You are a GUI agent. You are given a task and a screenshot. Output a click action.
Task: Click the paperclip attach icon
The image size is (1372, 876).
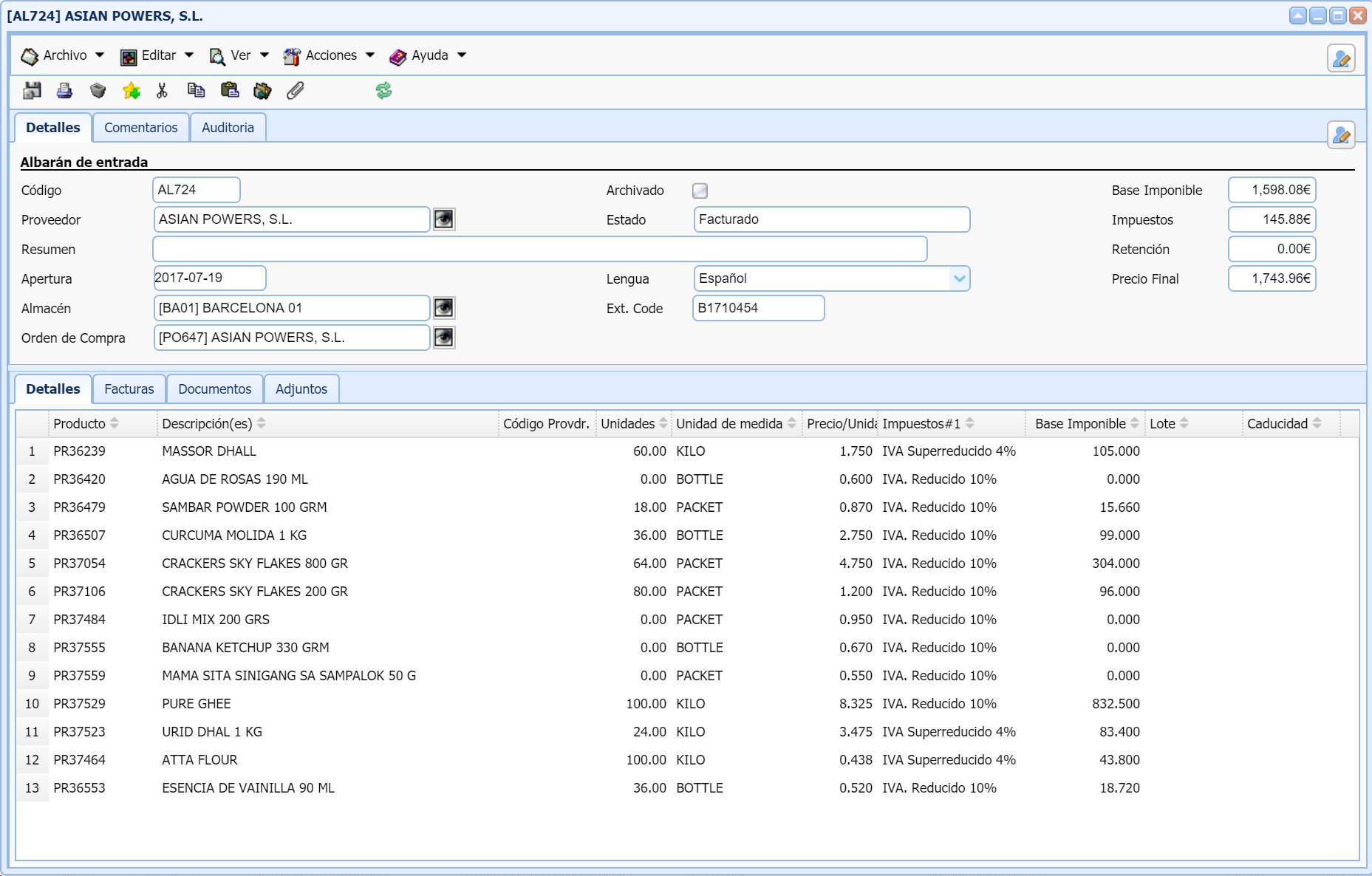point(296,91)
